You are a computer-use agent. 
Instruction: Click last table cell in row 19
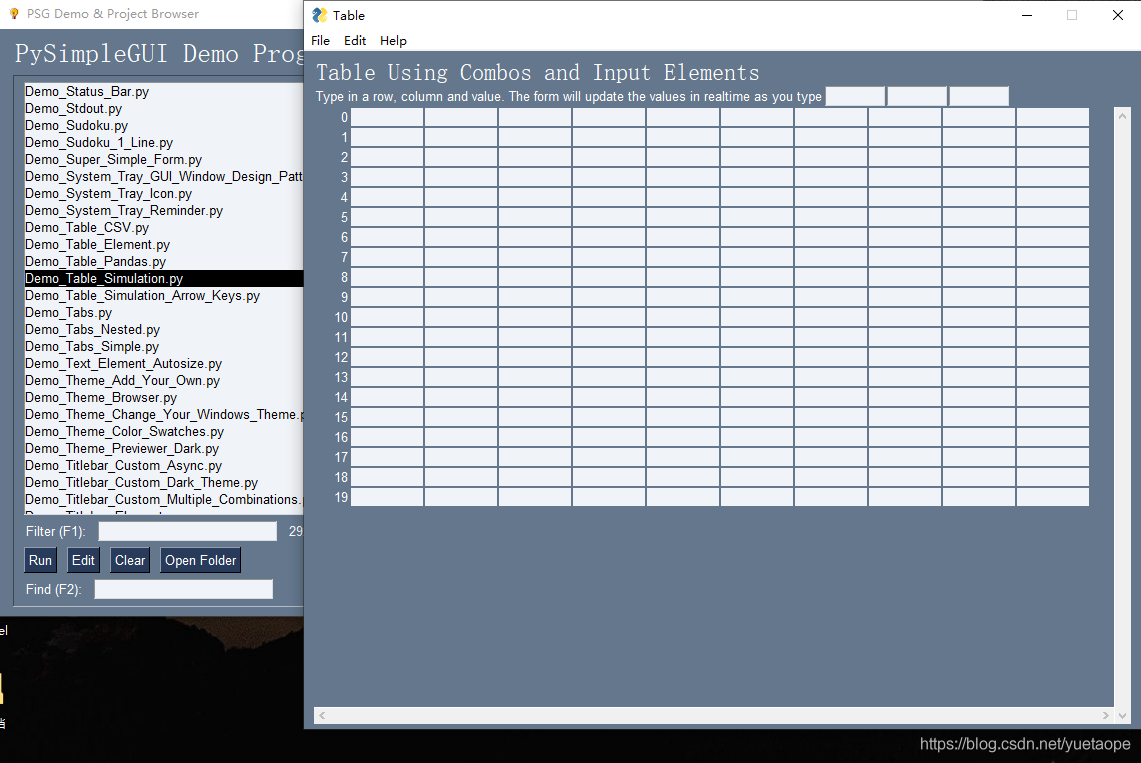[1052, 497]
